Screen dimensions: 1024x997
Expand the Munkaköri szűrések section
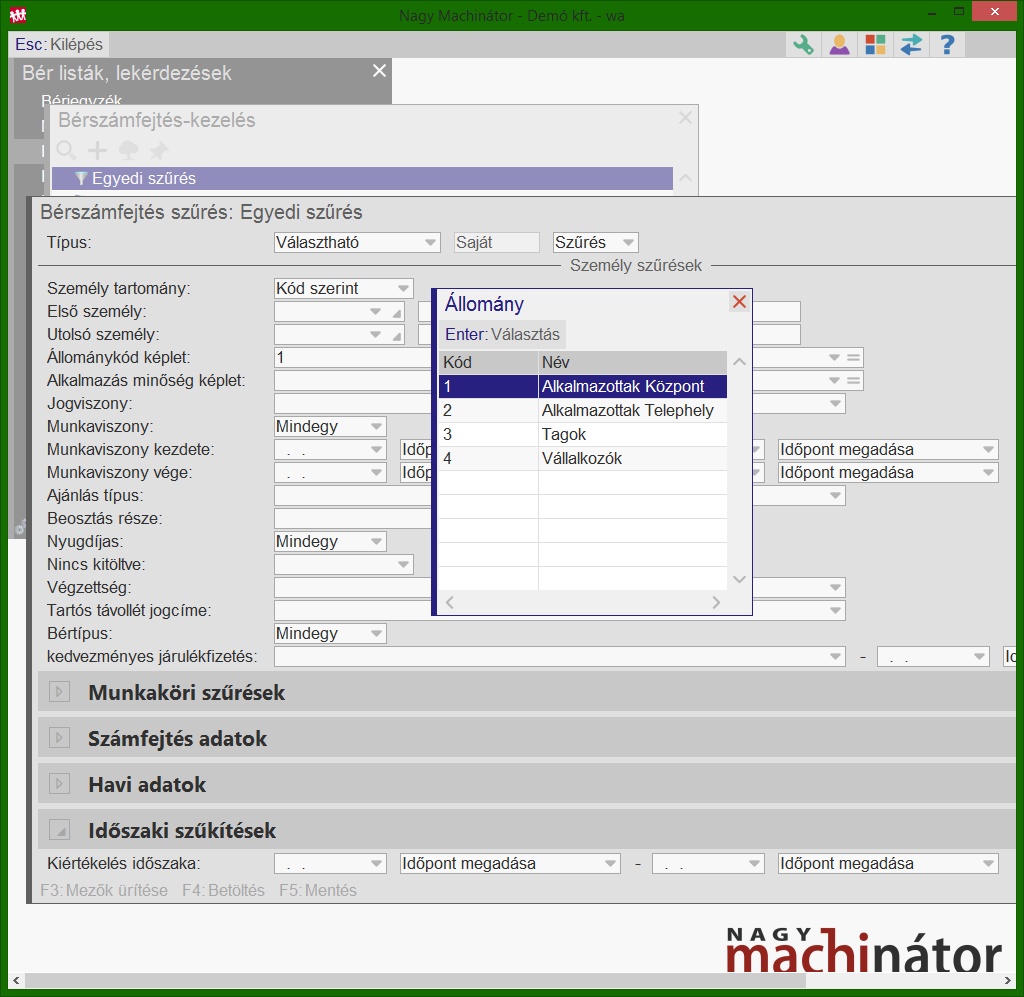tap(60, 692)
